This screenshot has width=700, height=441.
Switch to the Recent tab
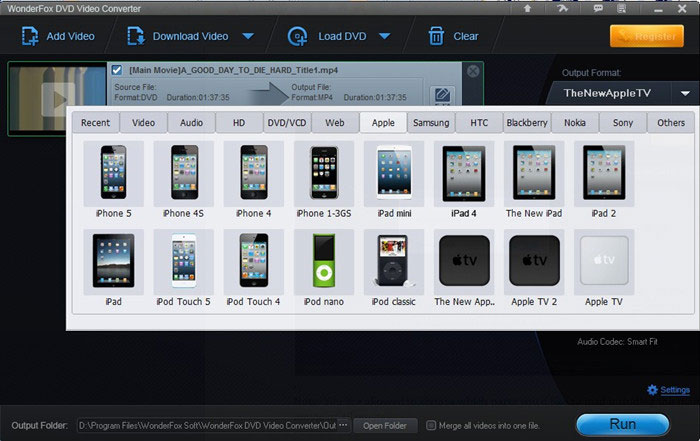96,123
